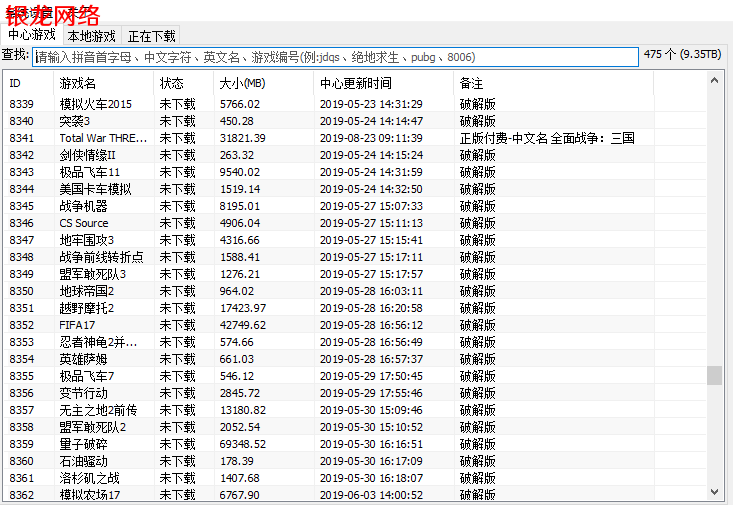This screenshot has width=733, height=505.
Task: Click the timestamp 2019-05-23 14:31:29
Action: [x=371, y=104]
